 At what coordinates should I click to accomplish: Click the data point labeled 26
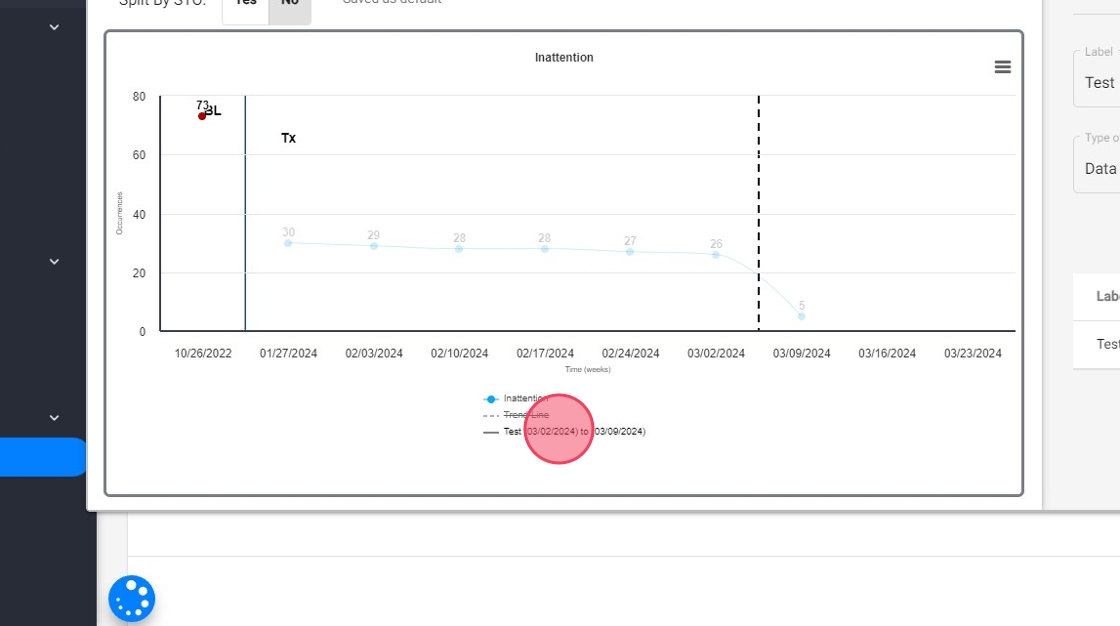(716, 254)
